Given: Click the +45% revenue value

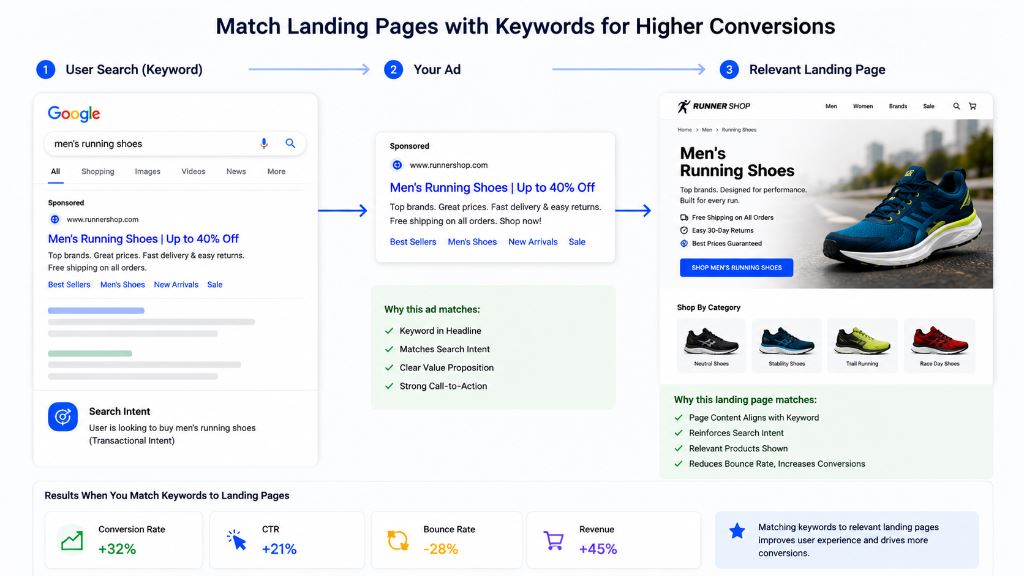Looking at the screenshot, I should pos(598,549).
